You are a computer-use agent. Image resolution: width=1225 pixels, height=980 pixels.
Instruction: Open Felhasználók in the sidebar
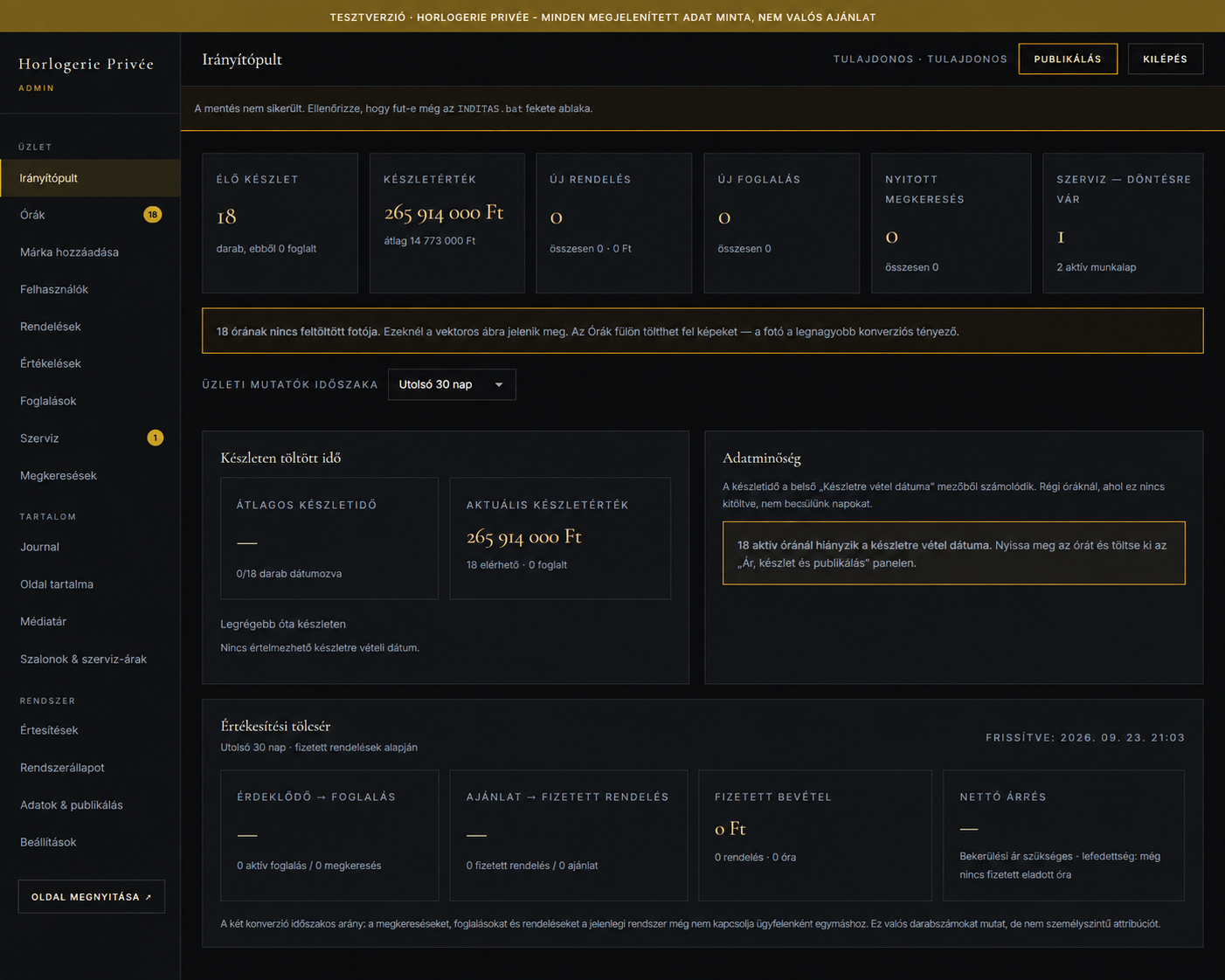tap(90, 289)
